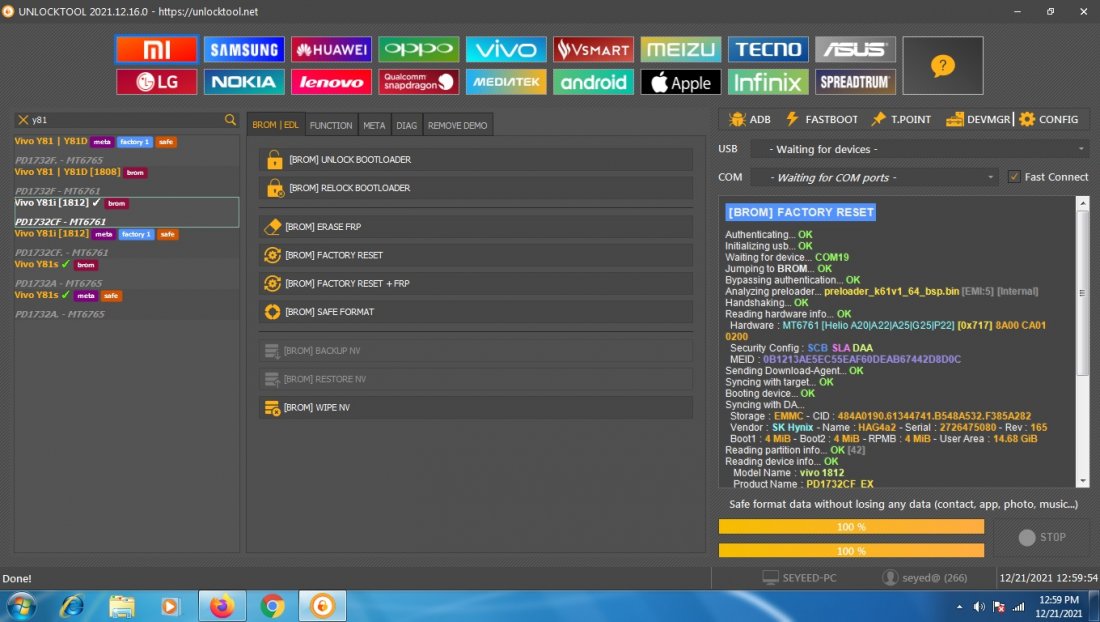Click the [BROM] FACTORY RESET log header
1100x622 pixels.
800,212
